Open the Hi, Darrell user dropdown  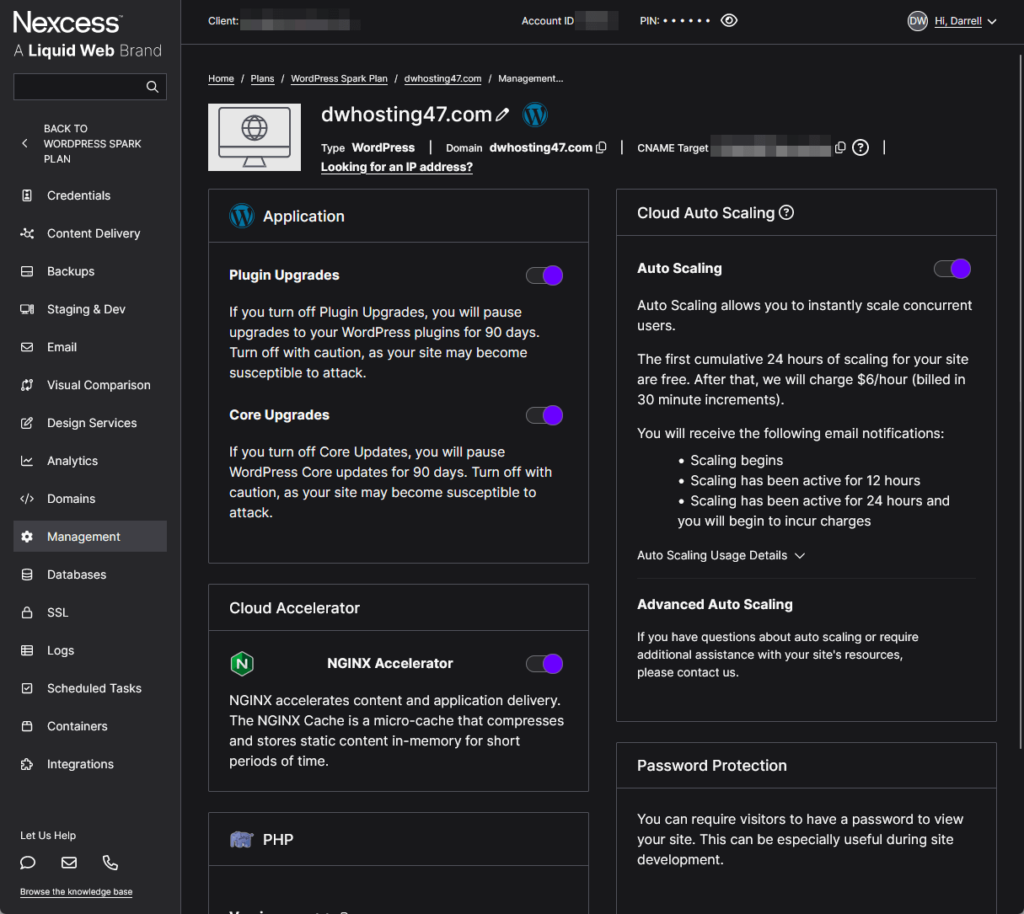coord(965,21)
